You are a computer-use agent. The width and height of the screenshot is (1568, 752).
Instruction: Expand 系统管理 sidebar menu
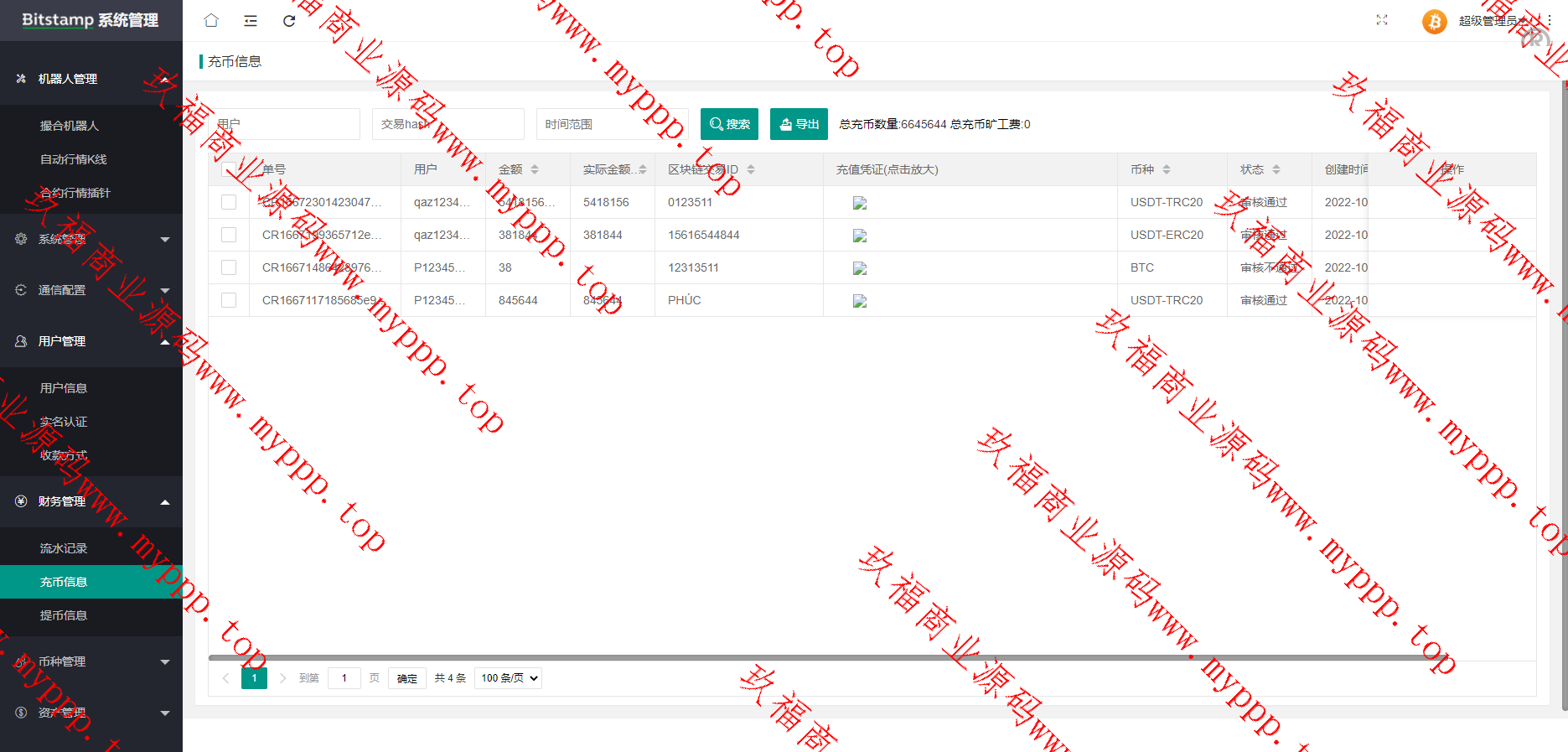pos(91,239)
